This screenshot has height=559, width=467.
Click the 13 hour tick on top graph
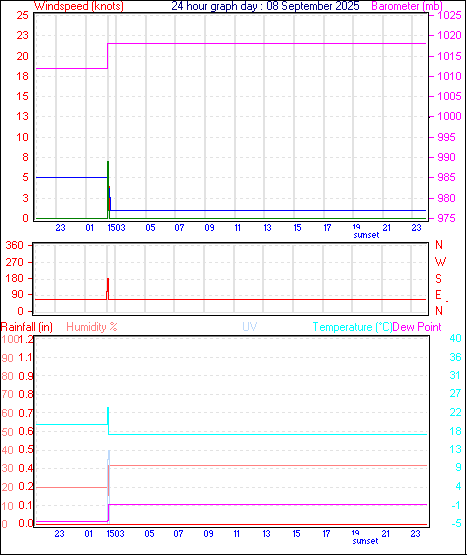pos(267,227)
